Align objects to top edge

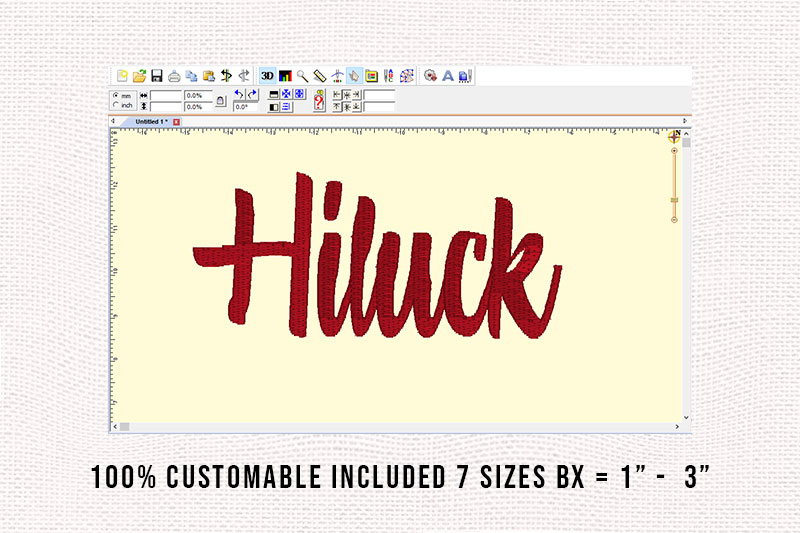tap(337, 107)
